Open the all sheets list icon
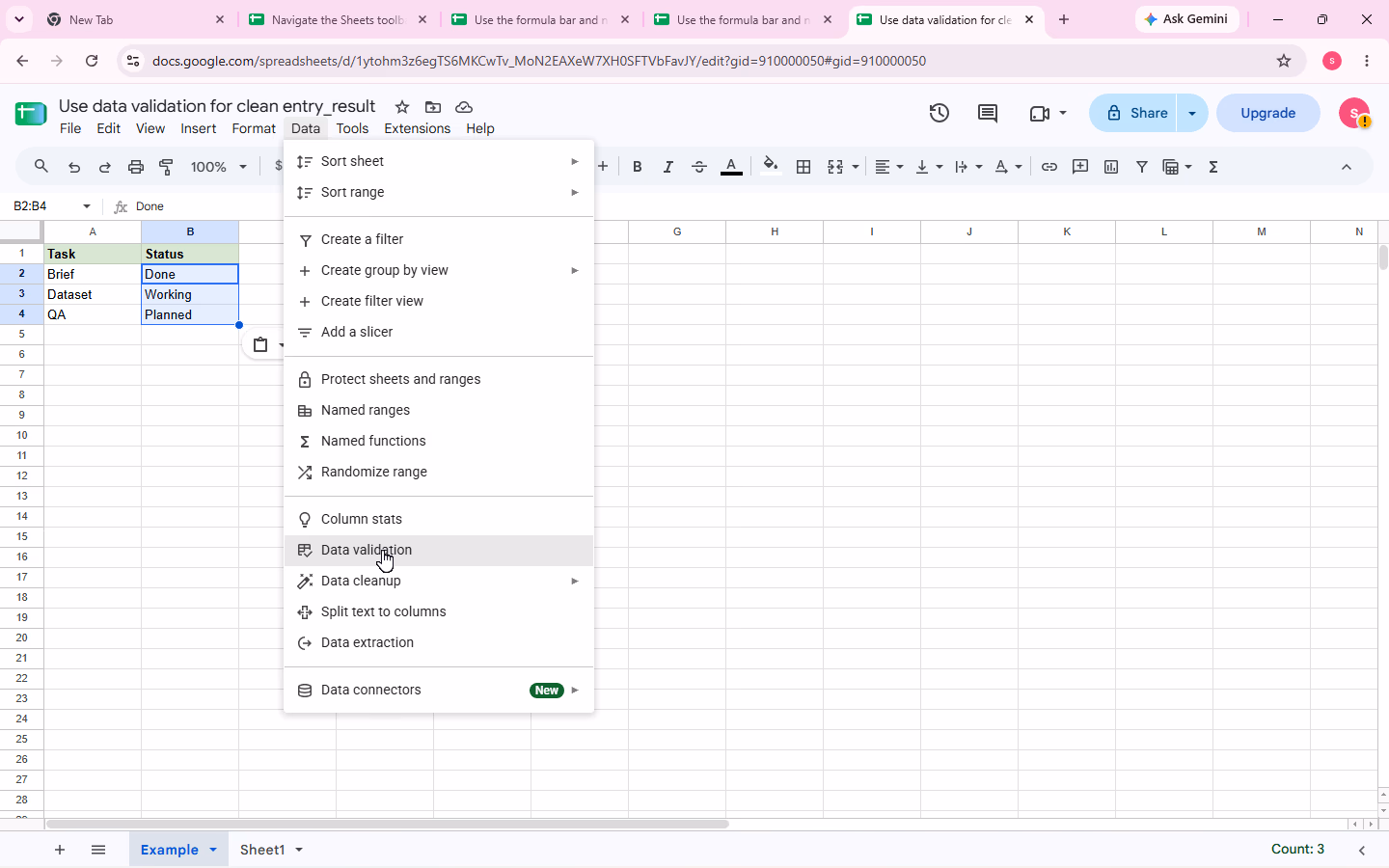This screenshot has width=1389, height=868. [98, 850]
